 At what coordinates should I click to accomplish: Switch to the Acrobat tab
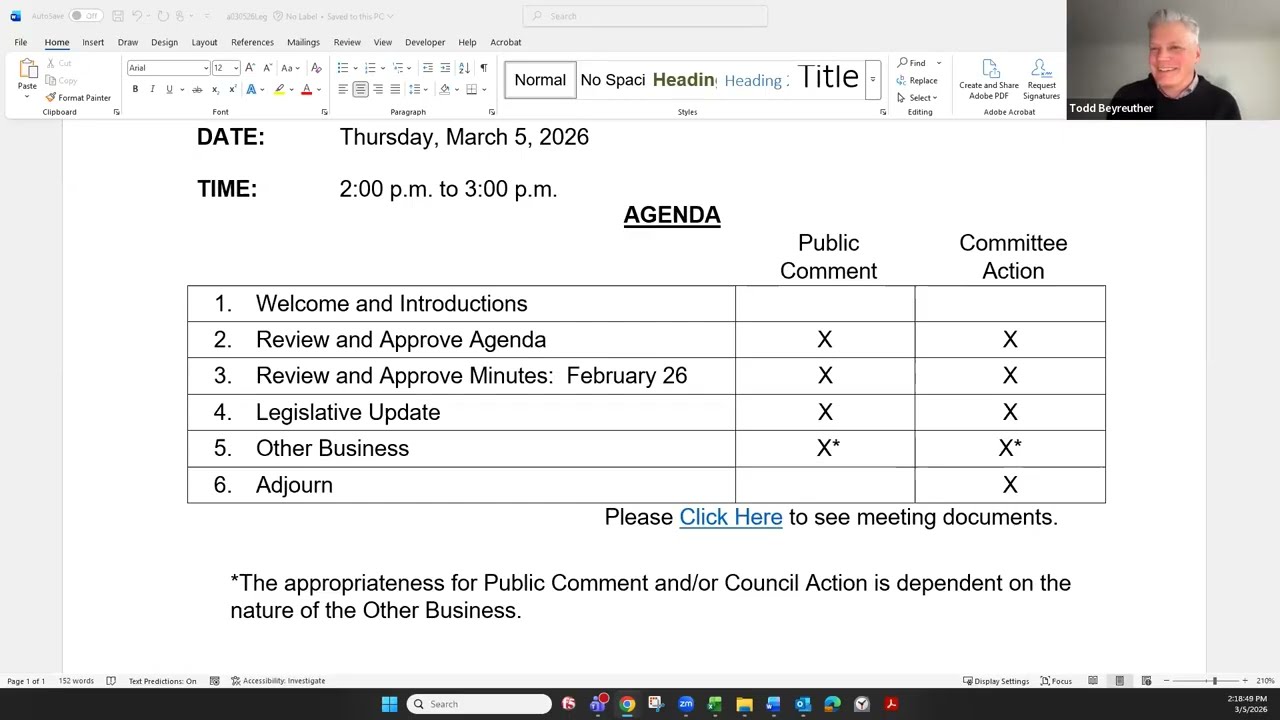pyautogui.click(x=505, y=42)
